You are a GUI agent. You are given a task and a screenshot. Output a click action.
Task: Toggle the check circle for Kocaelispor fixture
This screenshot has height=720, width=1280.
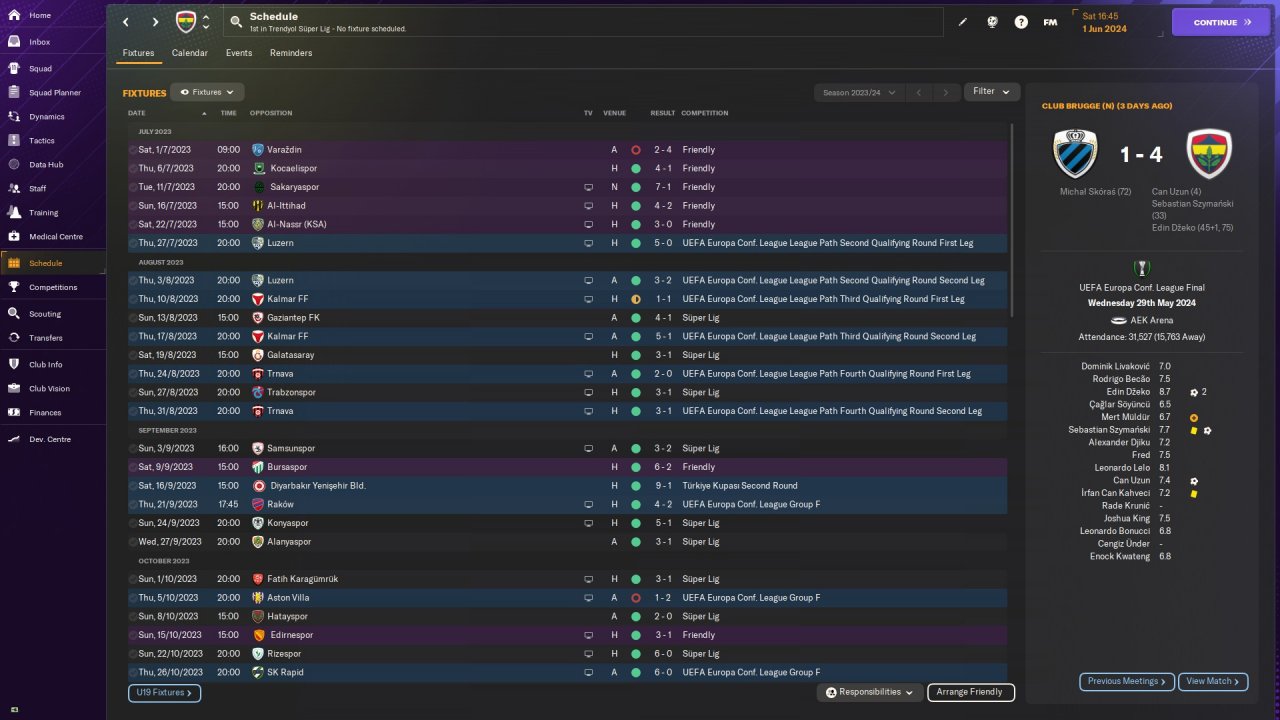click(x=133, y=168)
